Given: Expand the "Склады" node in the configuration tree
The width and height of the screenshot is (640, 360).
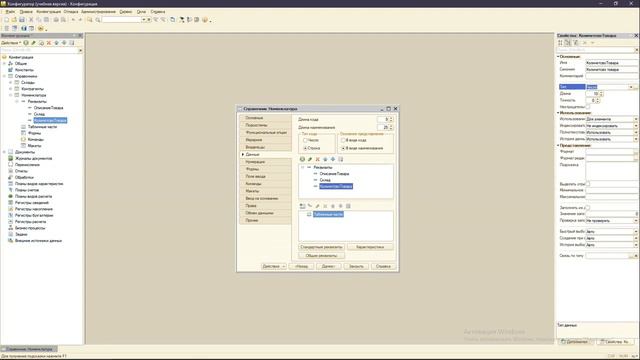Looking at the screenshot, I should (x=11, y=82).
